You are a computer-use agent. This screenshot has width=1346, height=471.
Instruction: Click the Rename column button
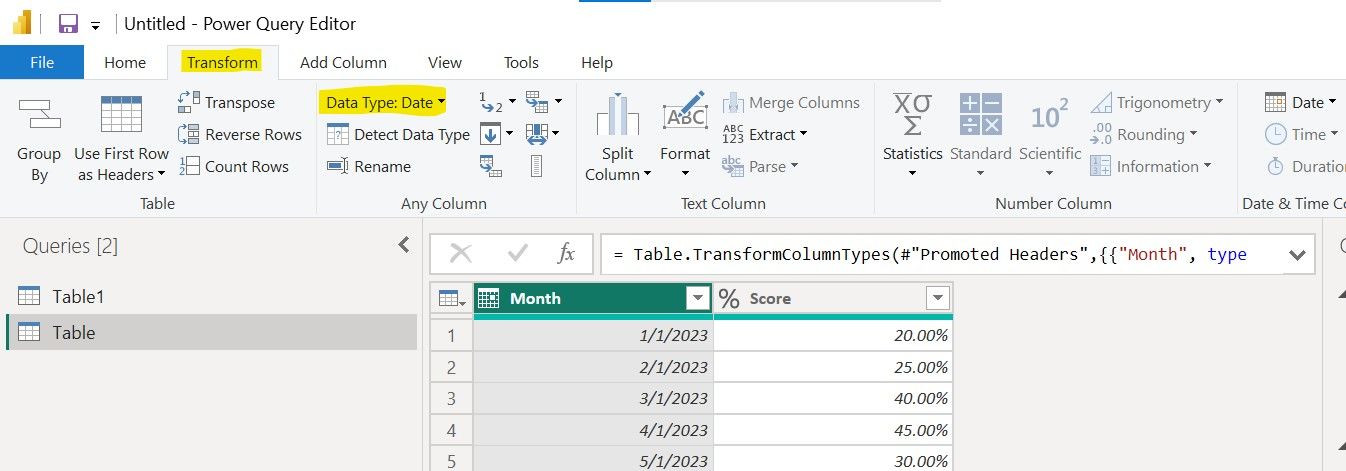369,166
